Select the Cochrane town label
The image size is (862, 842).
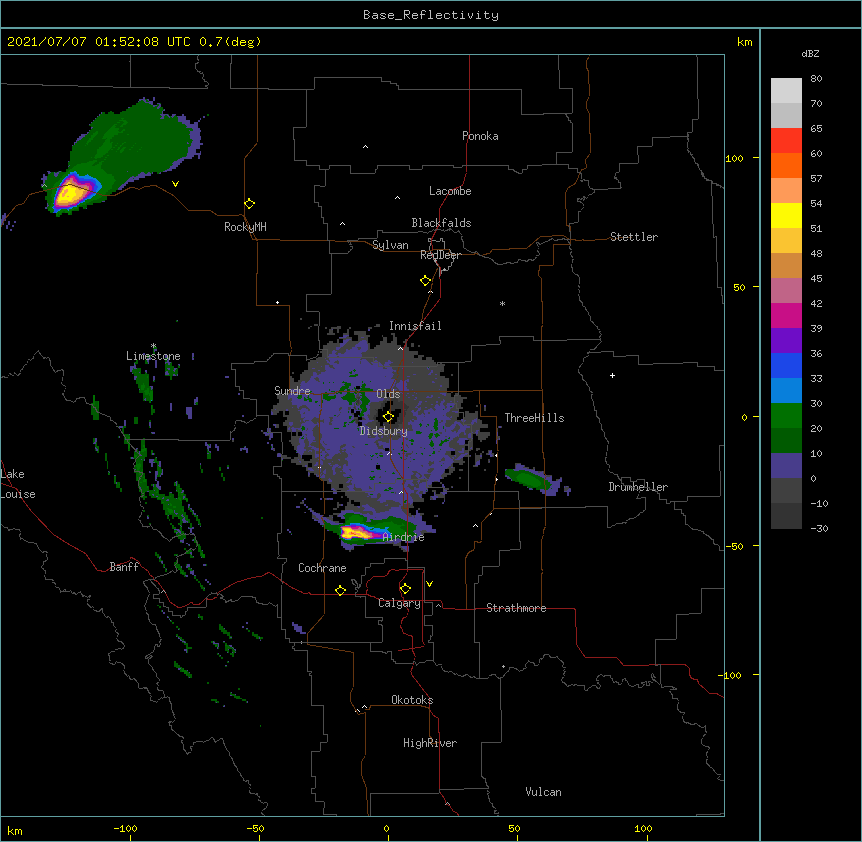click(322, 568)
